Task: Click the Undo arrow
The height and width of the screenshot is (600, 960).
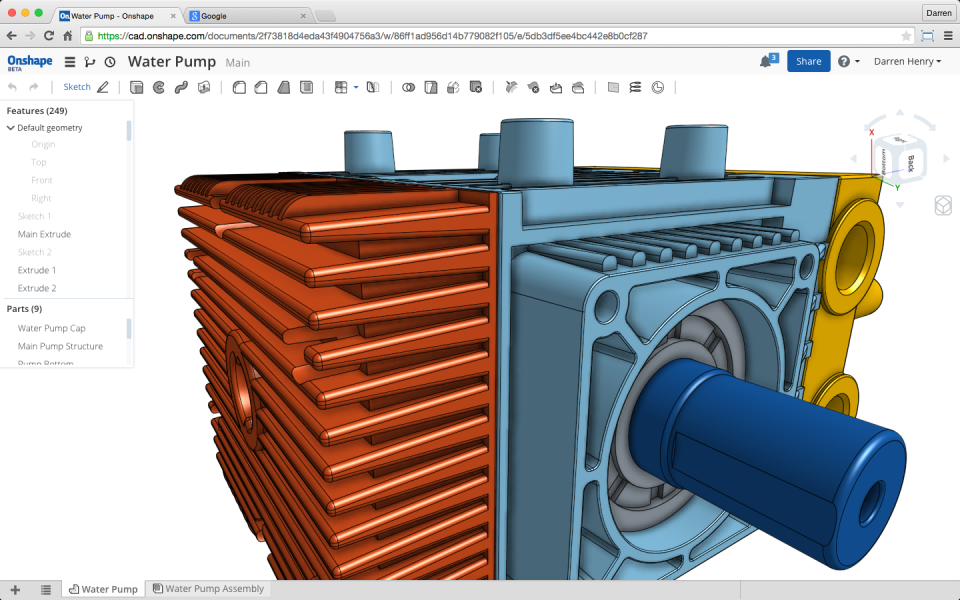Action: 12,87
